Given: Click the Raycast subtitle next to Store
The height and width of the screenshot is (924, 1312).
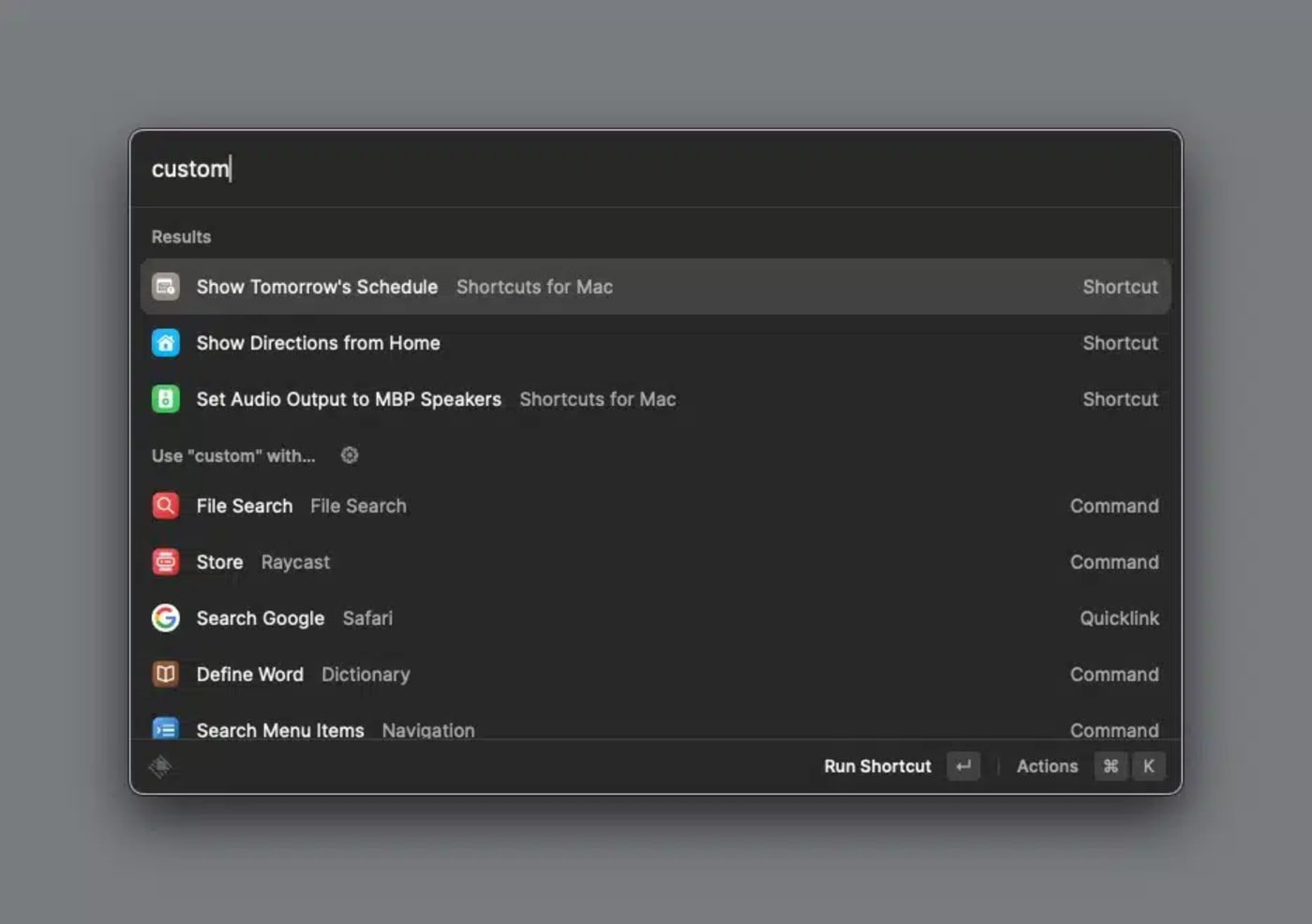Looking at the screenshot, I should 295,562.
